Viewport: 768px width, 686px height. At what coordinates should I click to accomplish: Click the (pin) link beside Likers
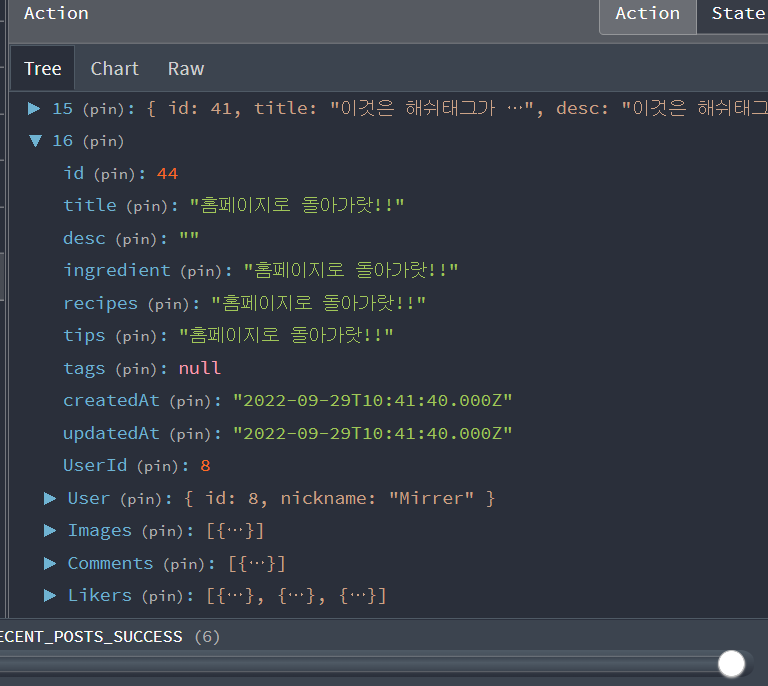click(x=163, y=596)
